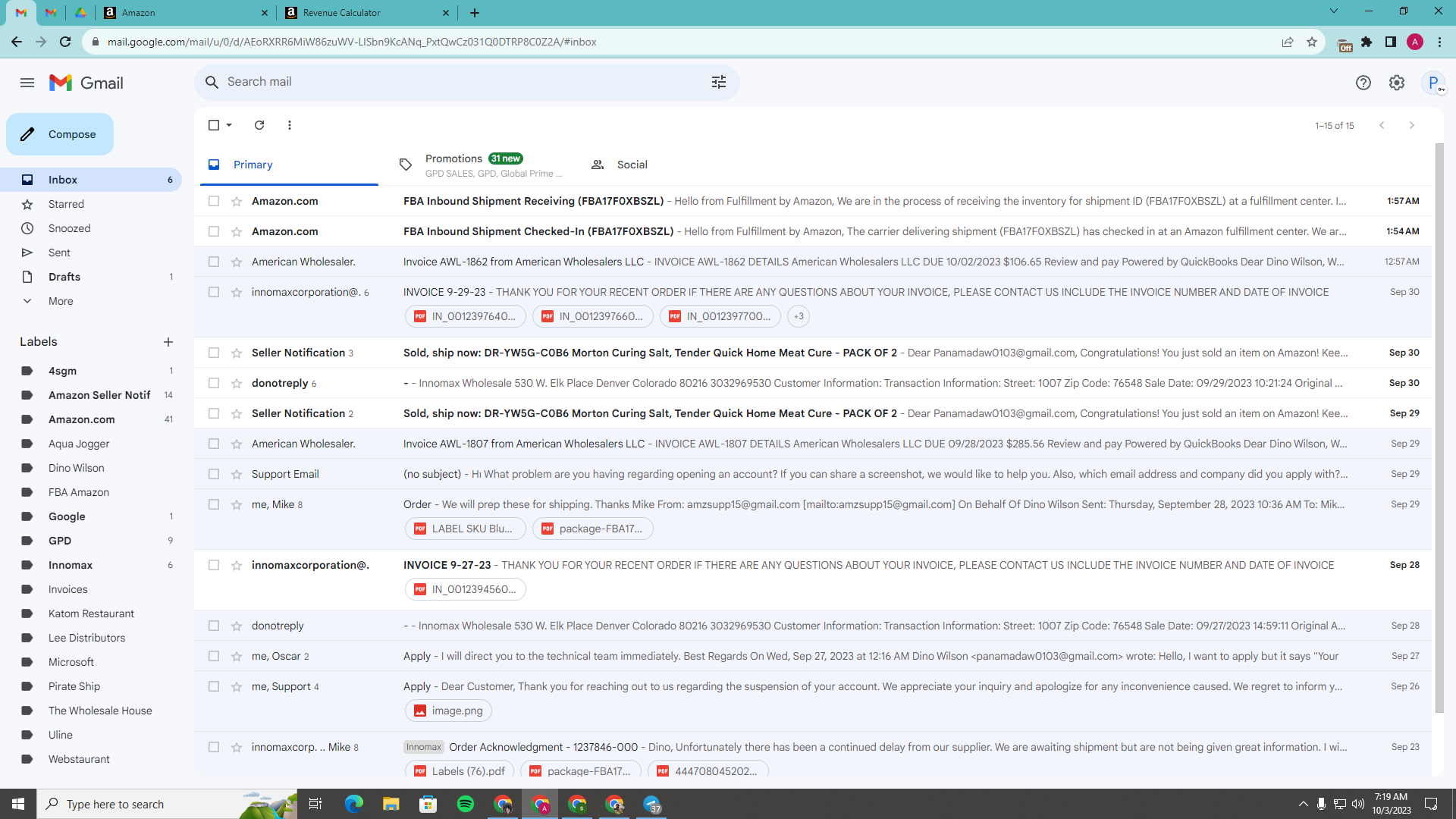Image resolution: width=1456 pixels, height=819 pixels.
Task: Switch to the Promotions tab
Action: tap(481, 165)
